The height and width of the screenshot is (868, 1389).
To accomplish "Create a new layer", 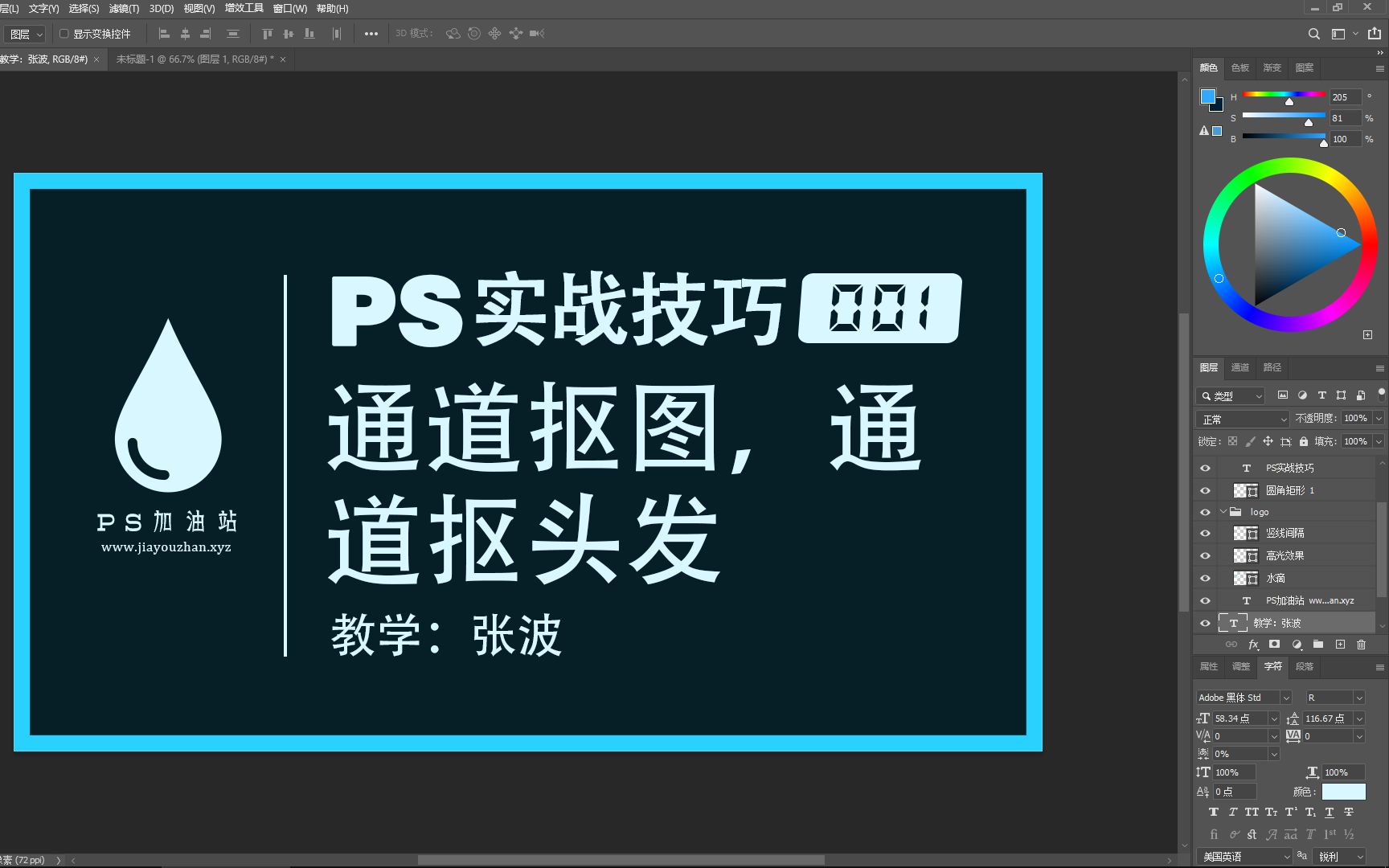I will click(x=1340, y=645).
